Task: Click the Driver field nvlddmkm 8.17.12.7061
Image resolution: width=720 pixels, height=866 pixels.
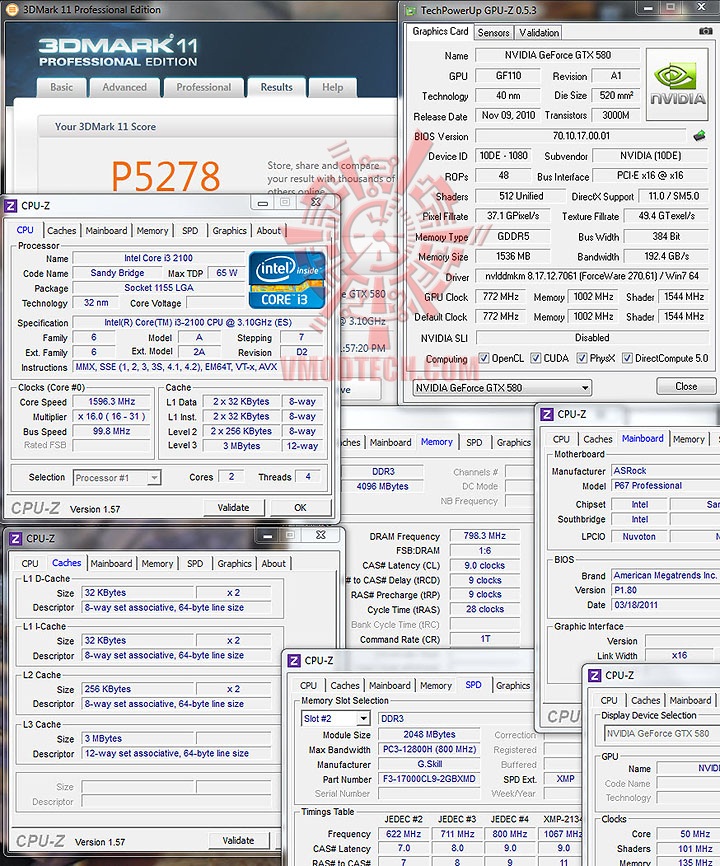Action: [x=592, y=276]
